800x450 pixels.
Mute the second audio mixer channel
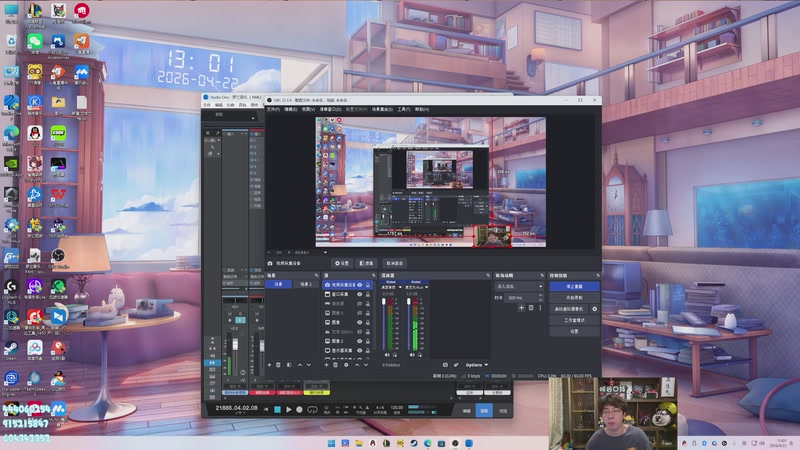[412, 355]
